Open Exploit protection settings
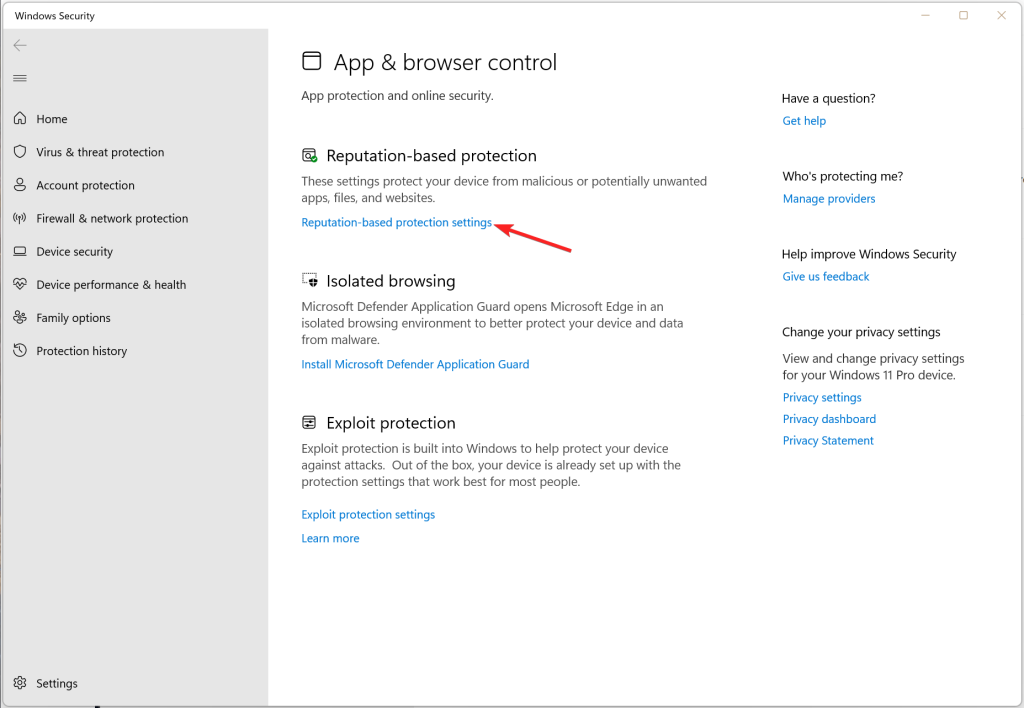This screenshot has width=1024, height=708. pos(368,514)
